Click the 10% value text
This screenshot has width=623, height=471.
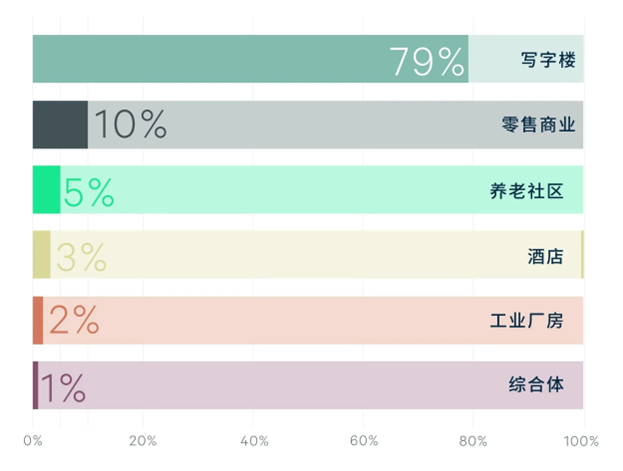130,125
